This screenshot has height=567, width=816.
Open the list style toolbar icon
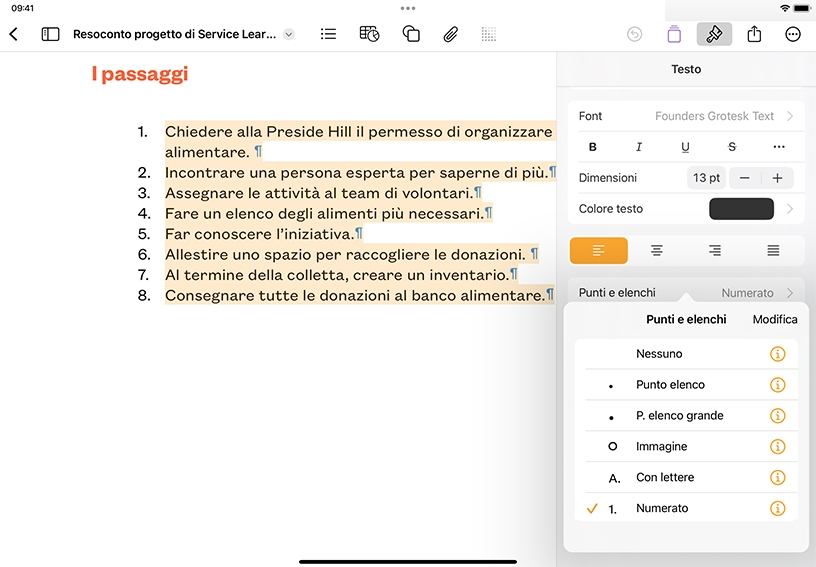tap(328, 34)
